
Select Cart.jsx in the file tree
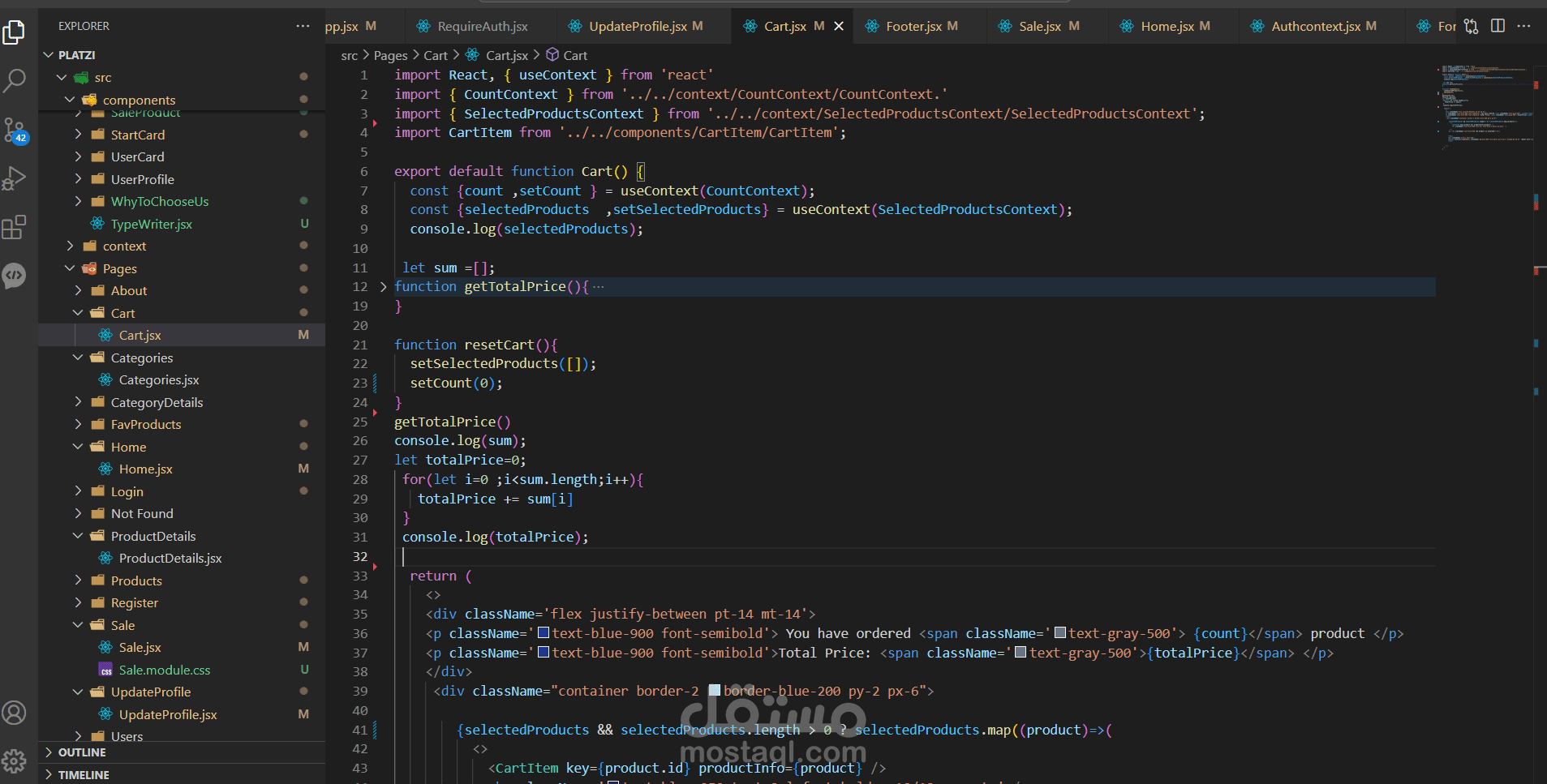(182, 335)
